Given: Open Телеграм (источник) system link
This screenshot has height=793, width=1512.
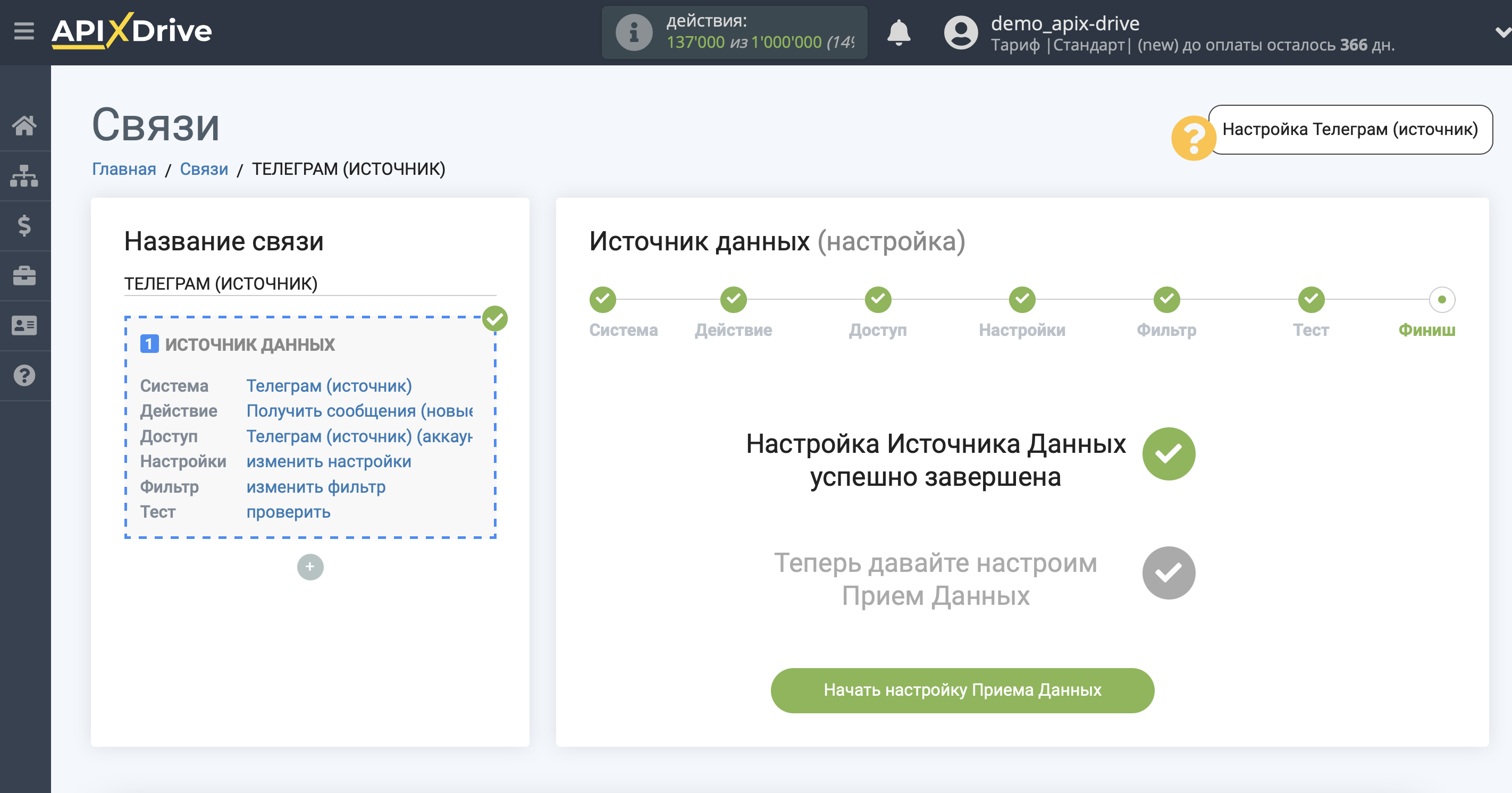Looking at the screenshot, I should click(x=329, y=386).
